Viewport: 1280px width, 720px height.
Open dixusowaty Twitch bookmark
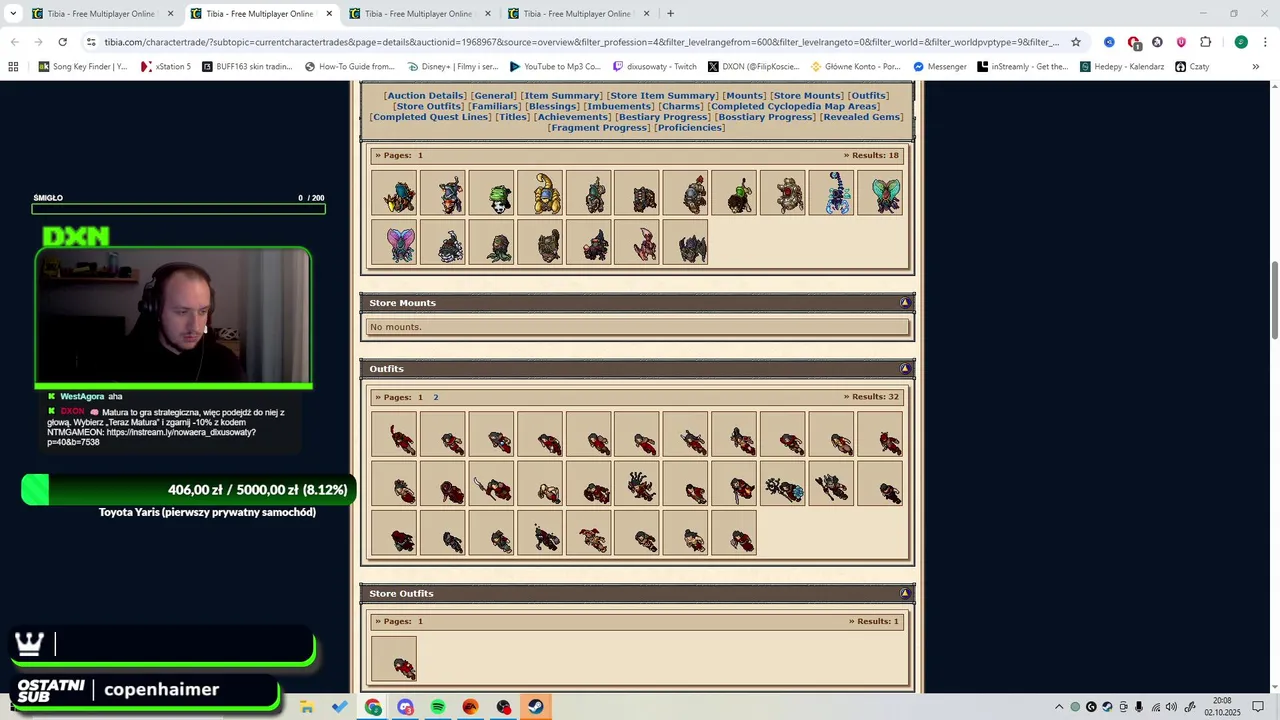(654, 67)
